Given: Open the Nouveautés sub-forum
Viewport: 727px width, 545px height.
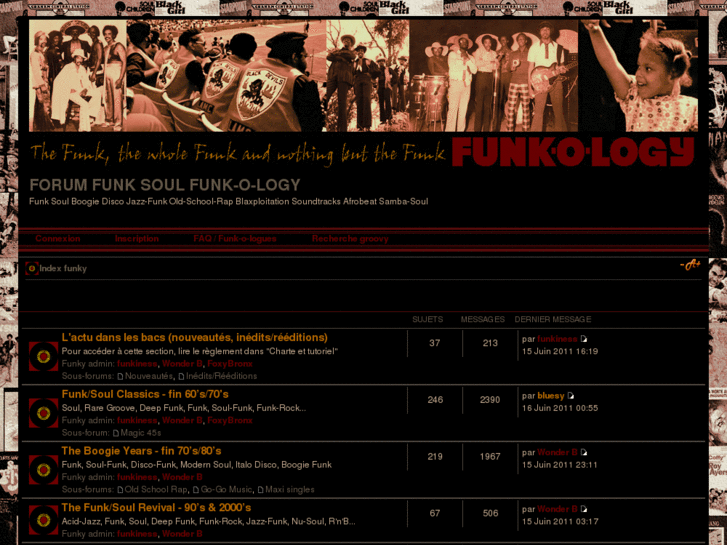Looking at the screenshot, I should (149, 376).
